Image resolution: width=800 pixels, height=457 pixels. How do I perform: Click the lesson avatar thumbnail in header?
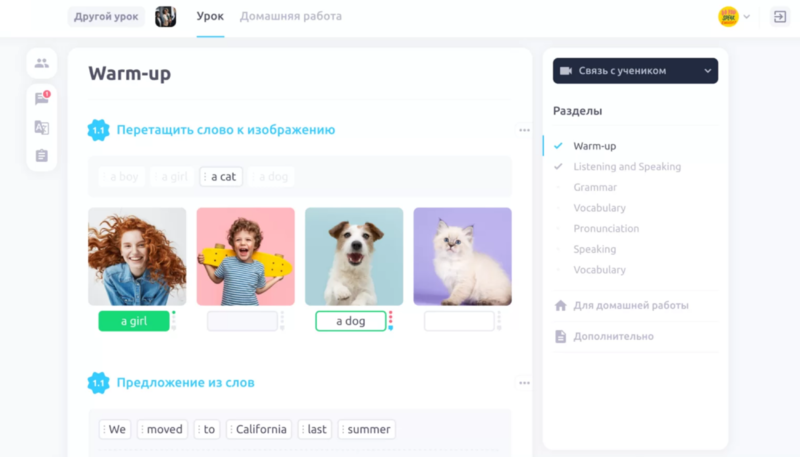coord(166,17)
